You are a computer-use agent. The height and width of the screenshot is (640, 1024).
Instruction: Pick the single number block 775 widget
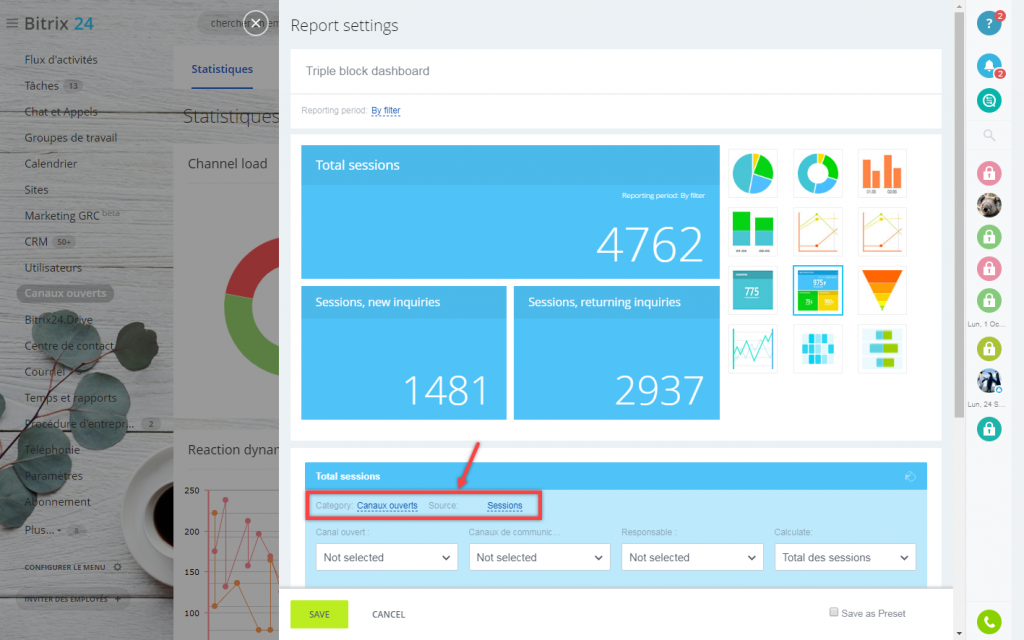pos(753,290)
